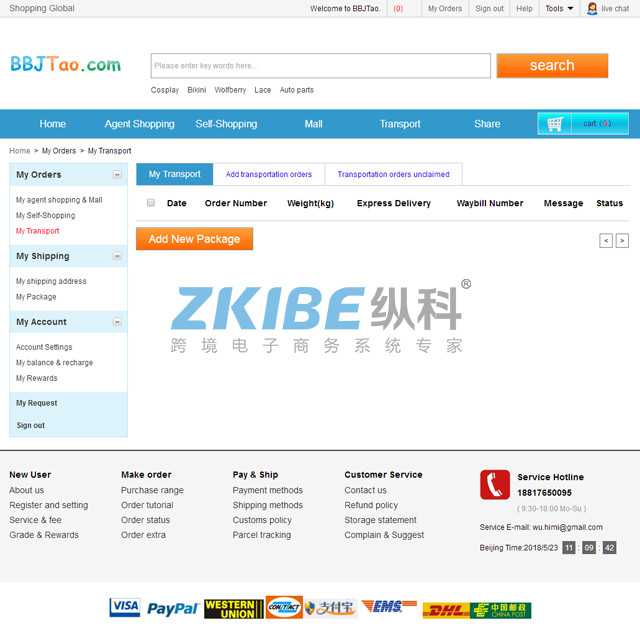Viewport: 640px width, 633px height.
Task: Open Transport in navigation bar
Action: pos(400,124)
